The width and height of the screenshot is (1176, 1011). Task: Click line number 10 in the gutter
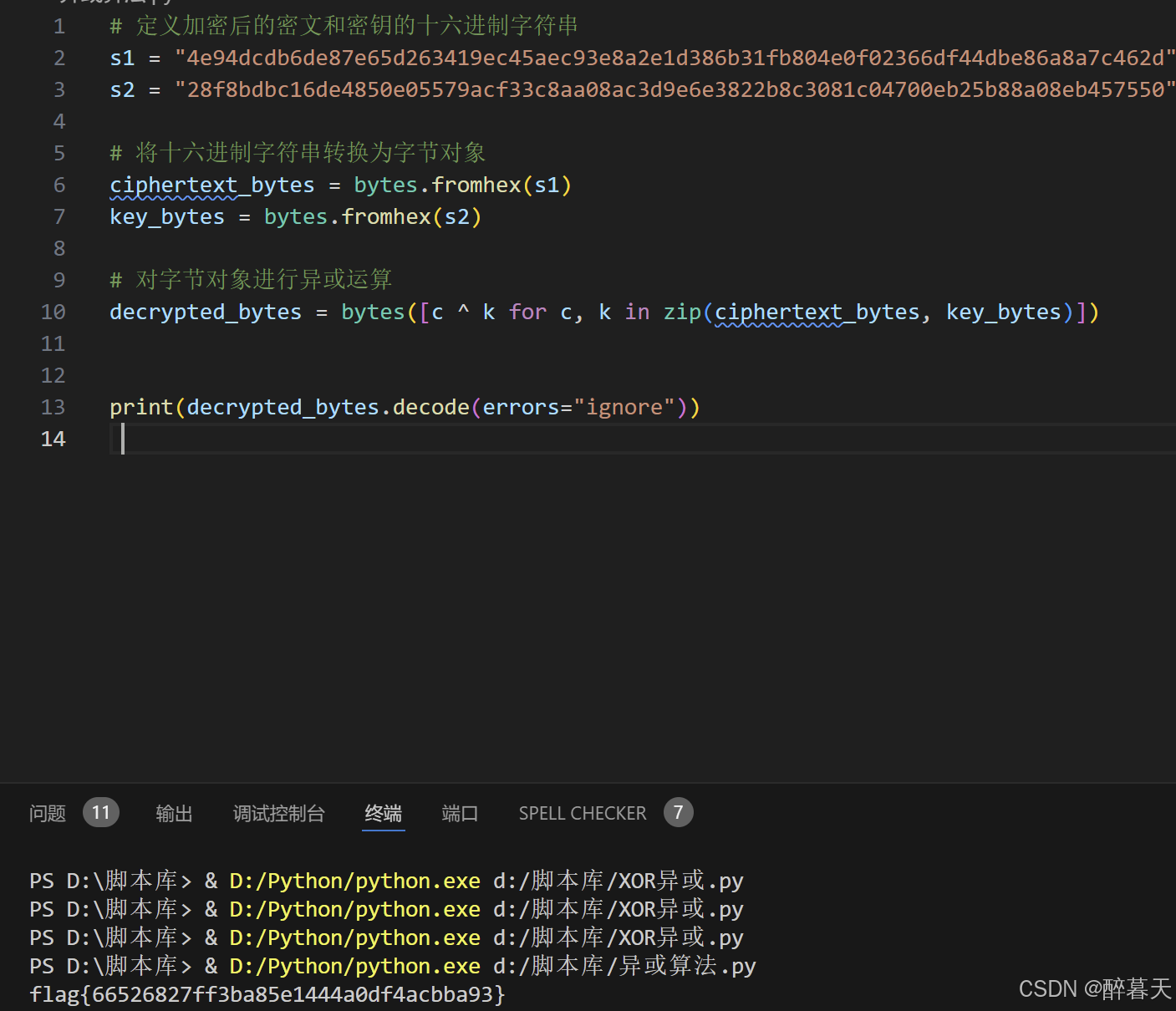coord(53,312)
